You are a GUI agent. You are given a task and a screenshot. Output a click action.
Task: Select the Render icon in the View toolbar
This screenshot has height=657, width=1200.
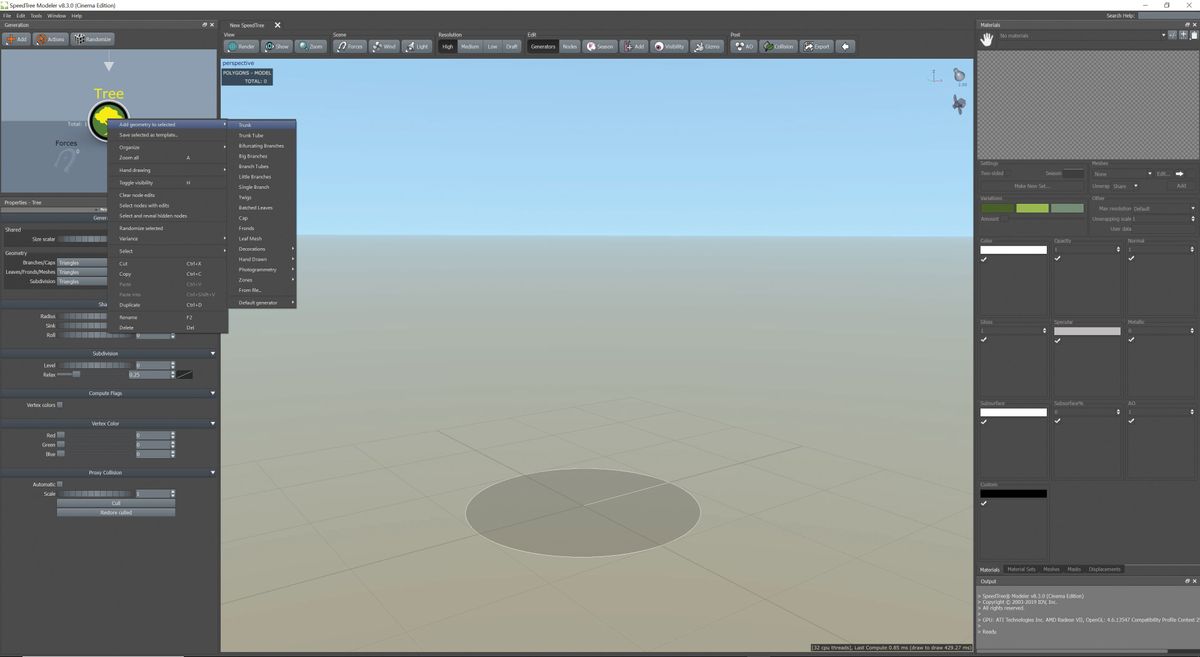coord(241,46)
